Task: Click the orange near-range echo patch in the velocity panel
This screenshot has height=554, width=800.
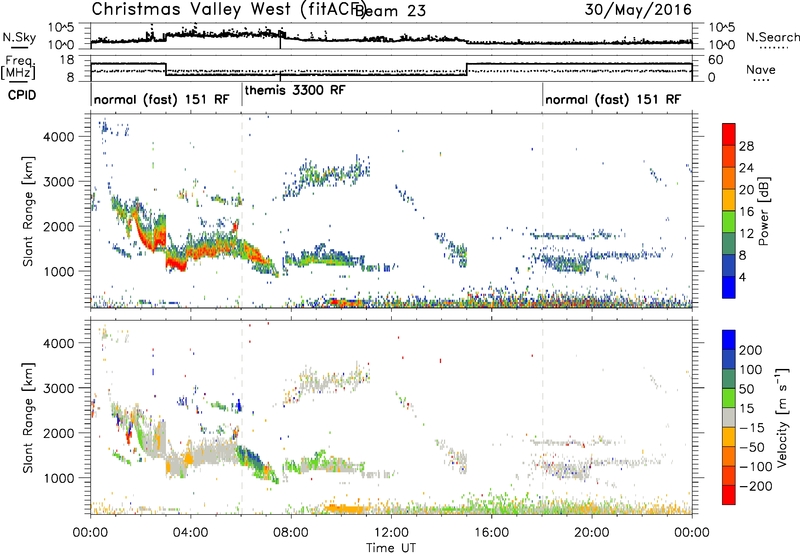Action: coord(344,508)
